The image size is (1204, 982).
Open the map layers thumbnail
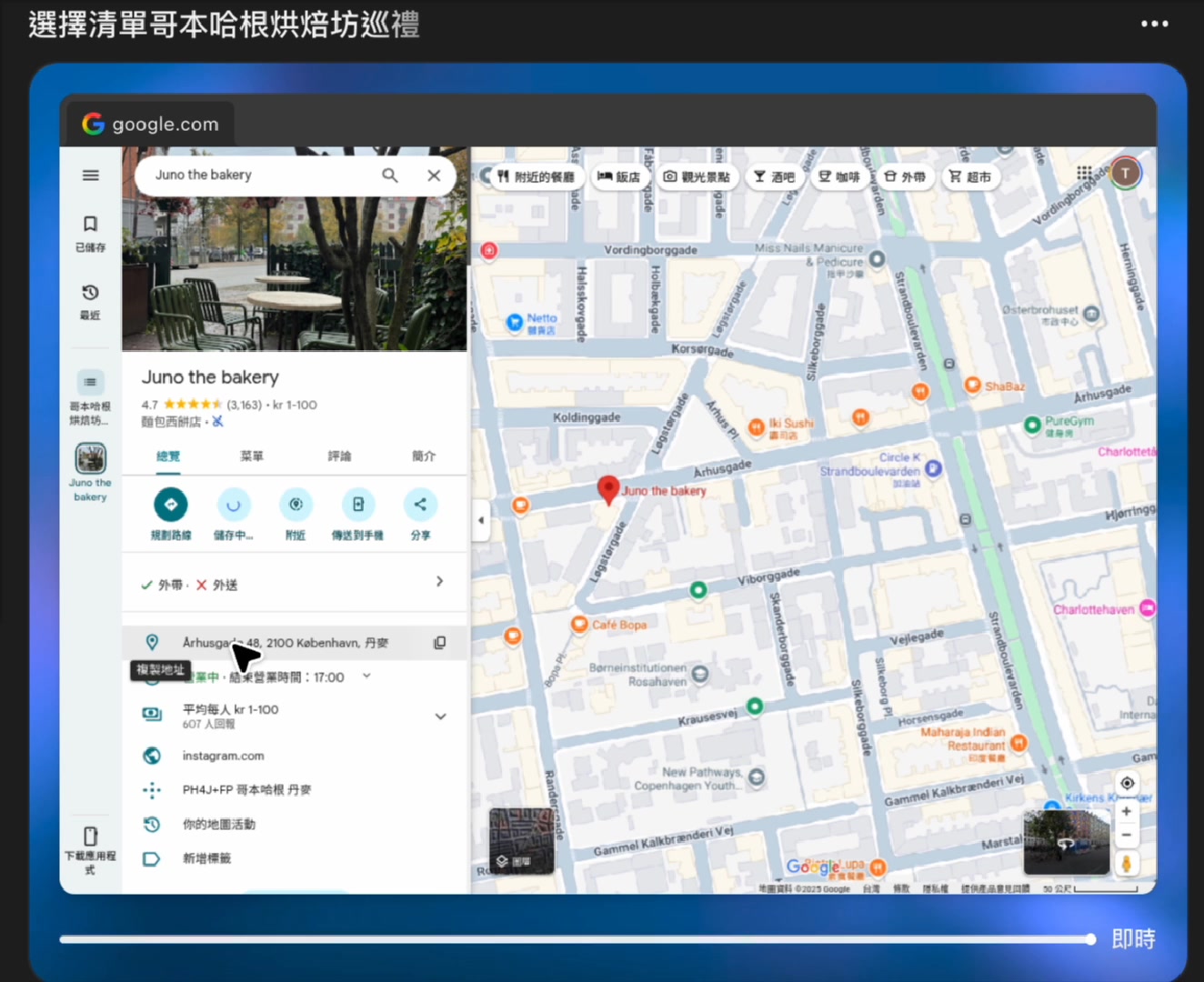coord(521,841)
